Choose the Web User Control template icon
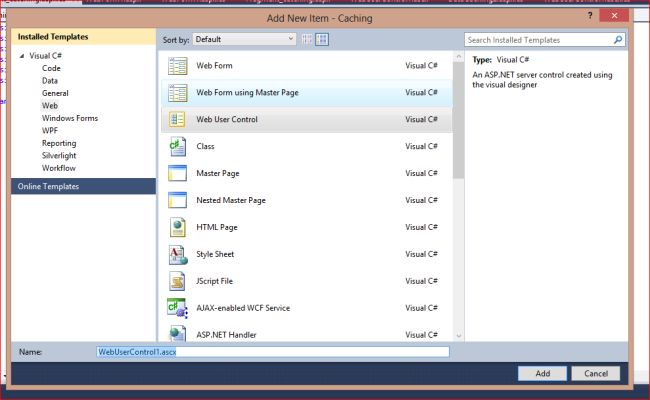Image resolution: width=650 pixels, height=400 pixels. [x=177, y=120]
